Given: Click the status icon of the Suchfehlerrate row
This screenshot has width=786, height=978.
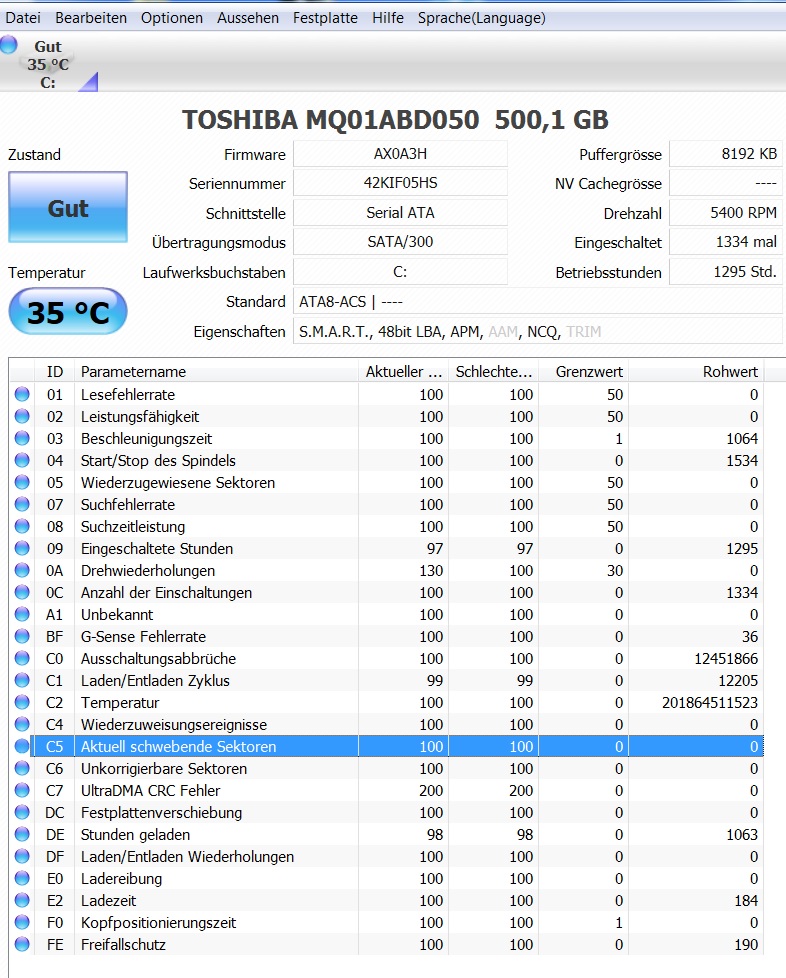Looking at the screenshot, I should (x=22, y=504).
